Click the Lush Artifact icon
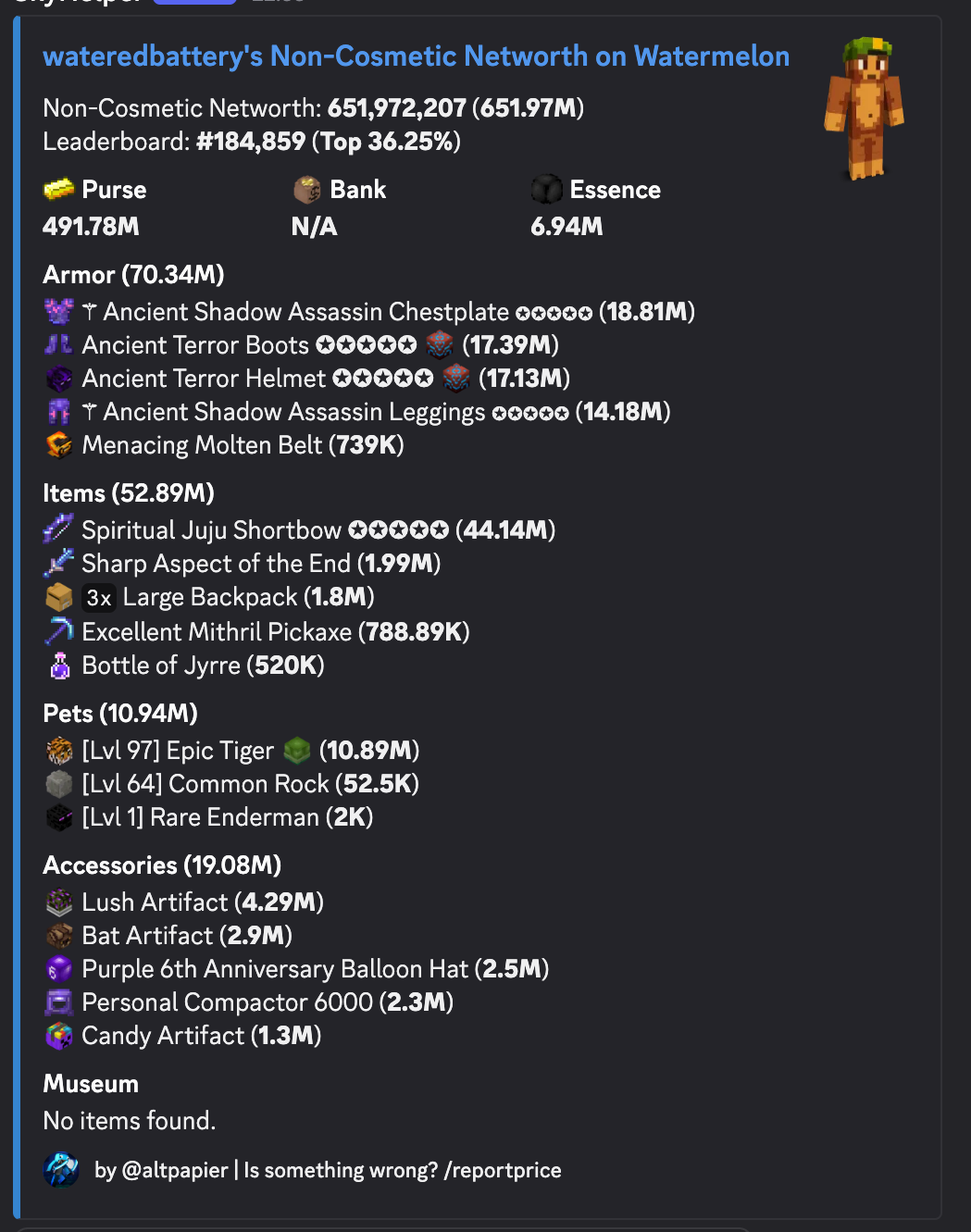This screenshot has width=971, height=1232. pyautogui.click(x=58, y=902)
